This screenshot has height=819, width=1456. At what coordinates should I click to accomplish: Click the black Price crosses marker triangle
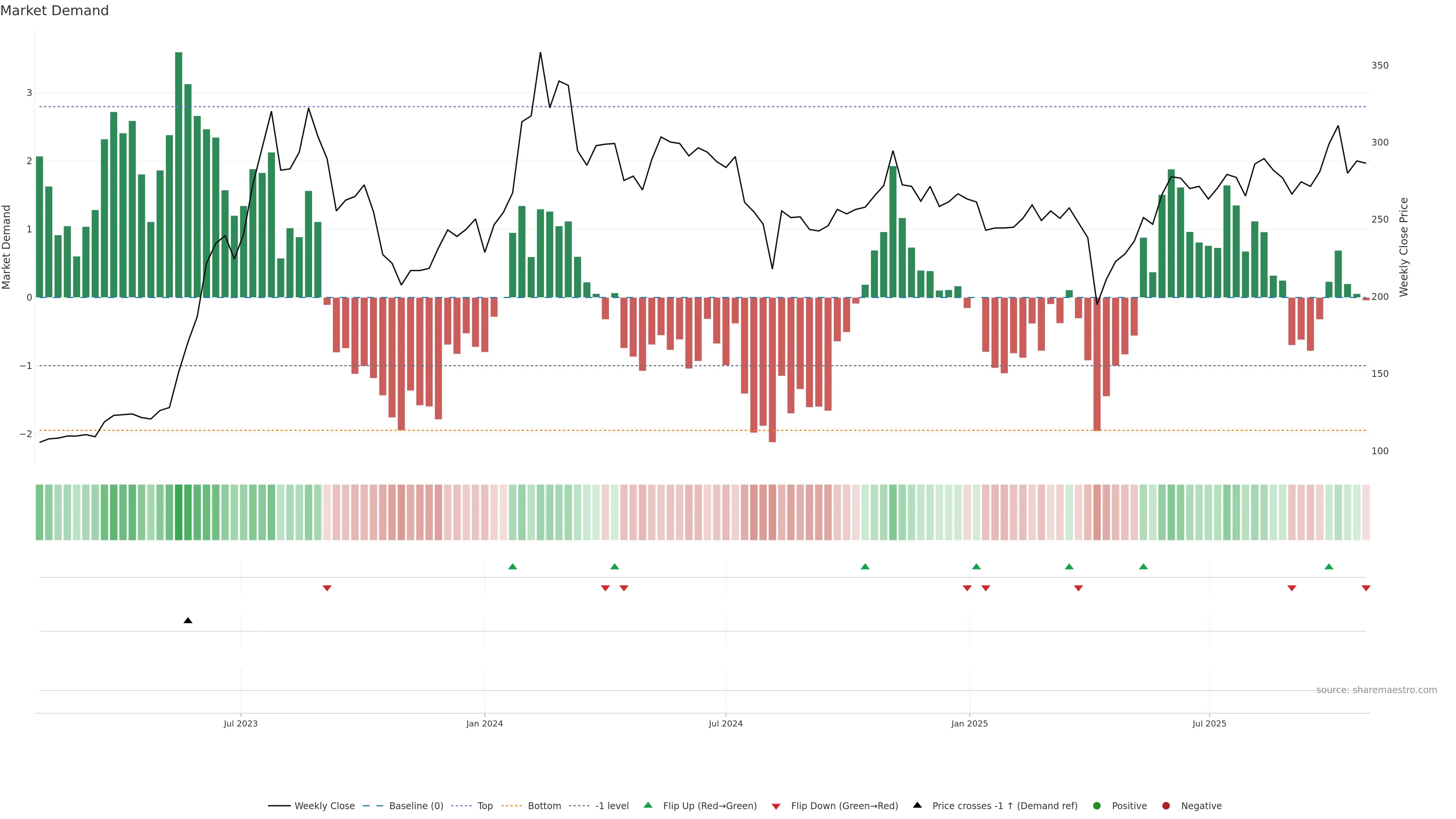click(x=188, y=621)
